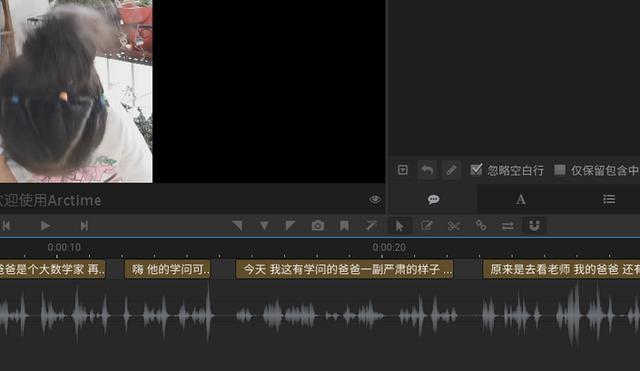Toggle the subtitle preview eye icon

tap(375, 199)
